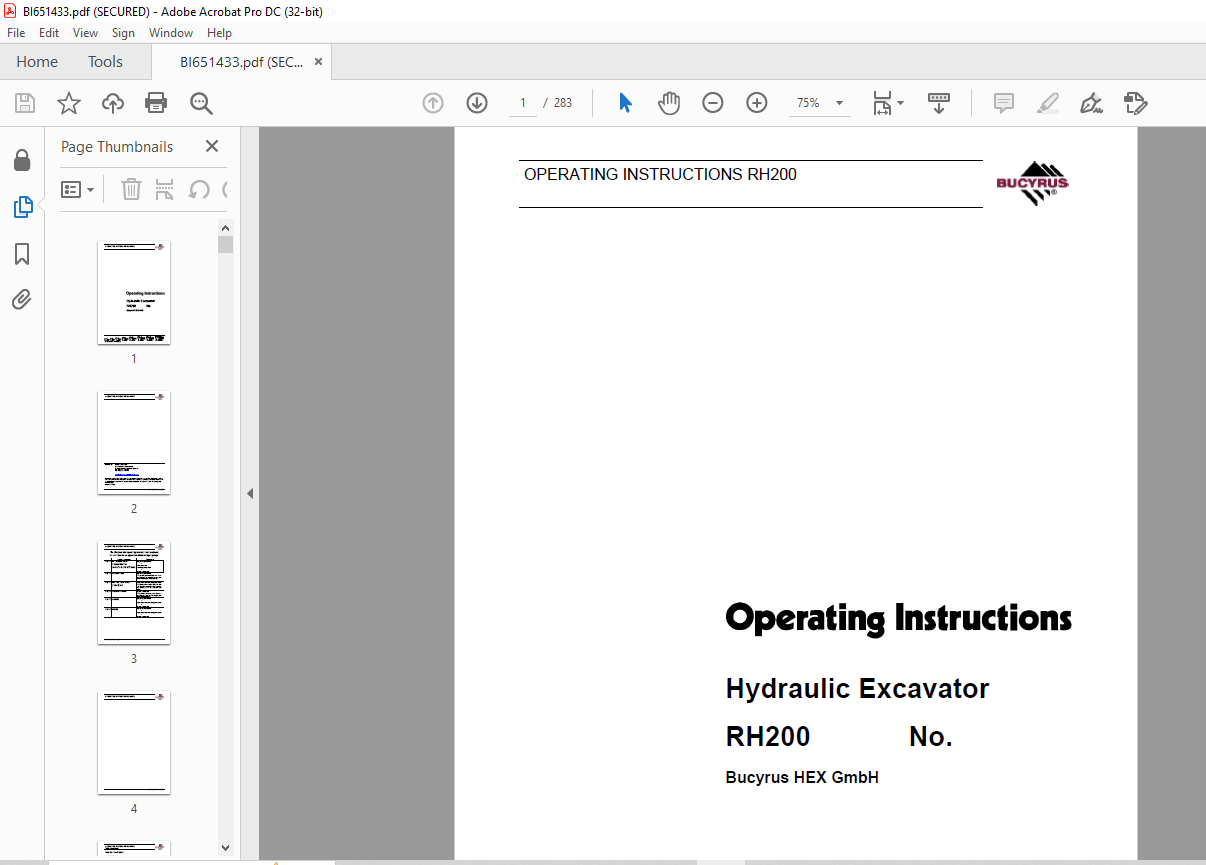
Task: Collapse the navigation pane arrow
Action: click(x=250, y=494)
